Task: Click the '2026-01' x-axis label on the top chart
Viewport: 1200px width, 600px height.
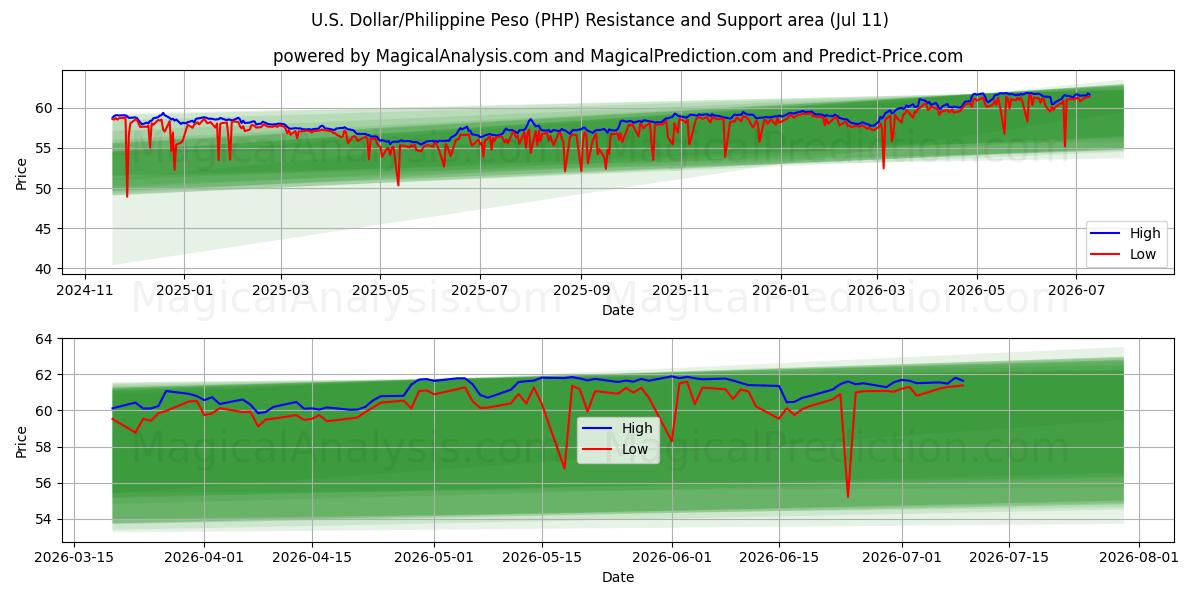Action: pyautogui.click(x=781, y=290)
